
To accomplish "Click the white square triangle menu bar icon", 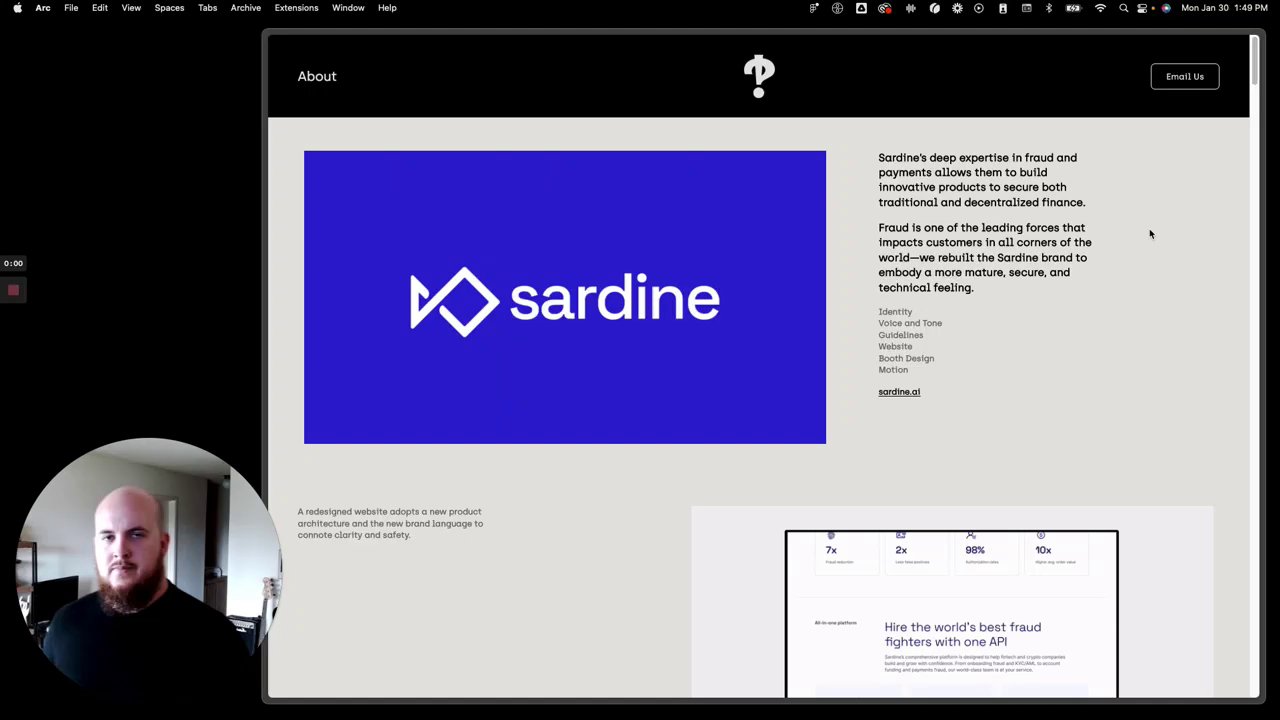I will [x=861, y=8].
